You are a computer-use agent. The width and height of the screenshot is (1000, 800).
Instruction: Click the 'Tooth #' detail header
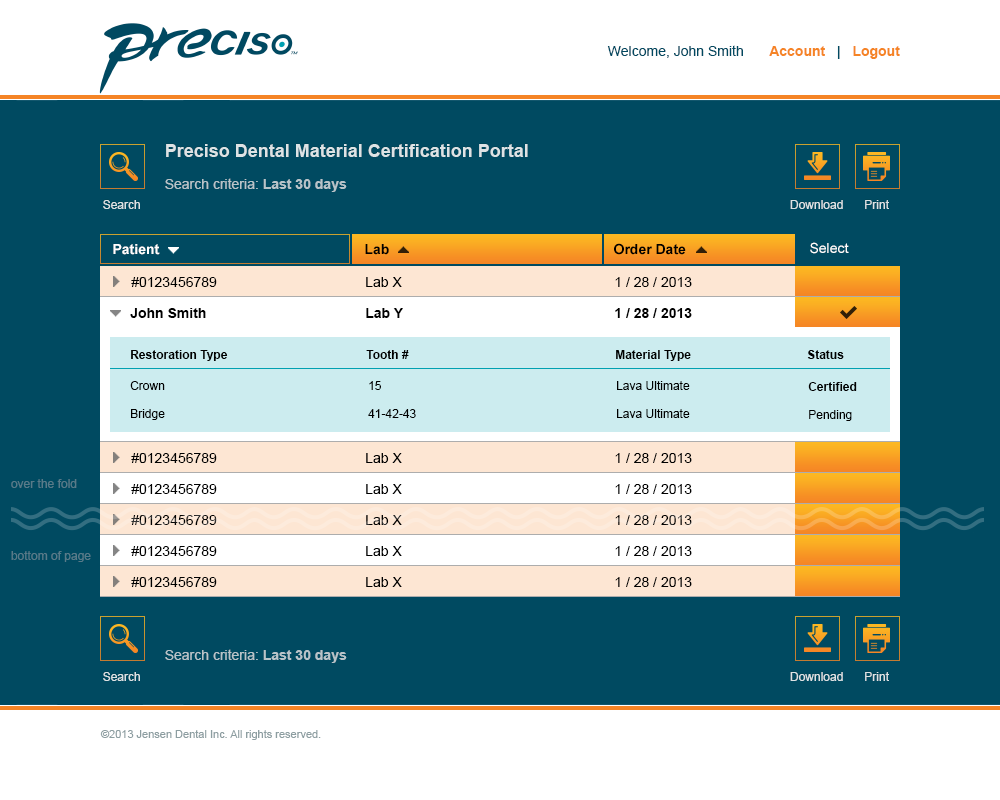[387, 355]
